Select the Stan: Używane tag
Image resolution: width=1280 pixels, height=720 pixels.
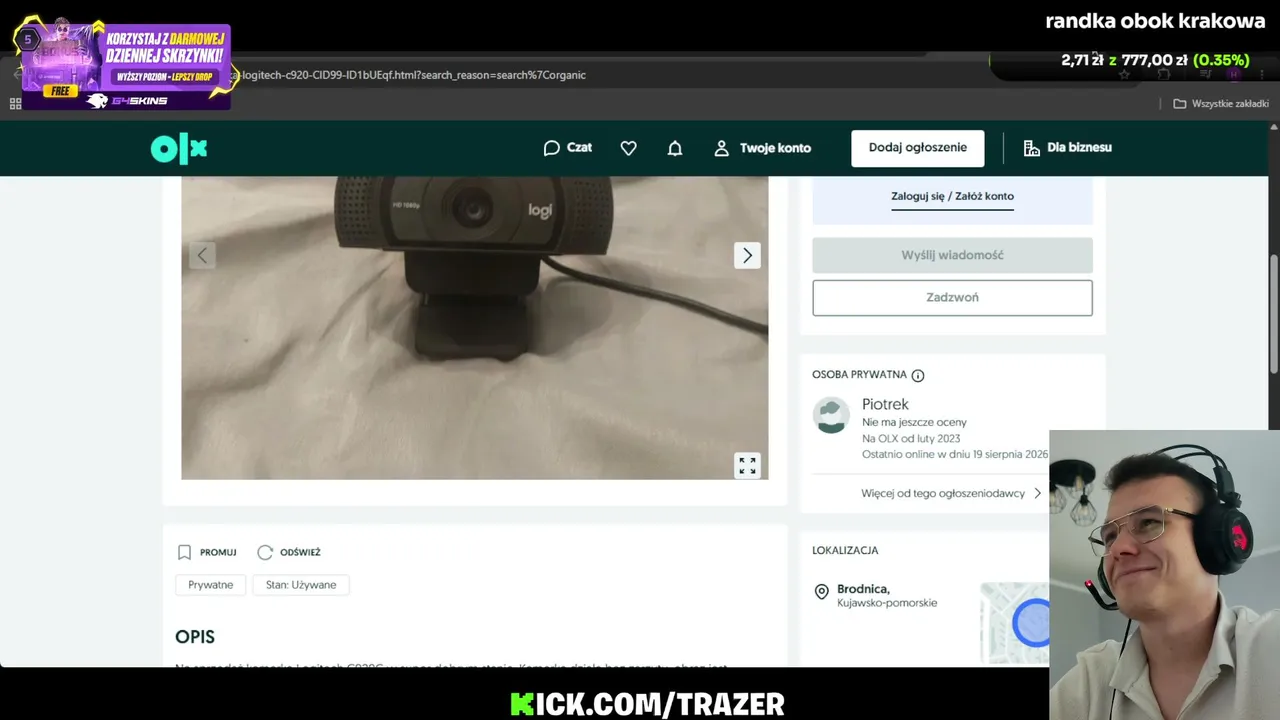301,585
